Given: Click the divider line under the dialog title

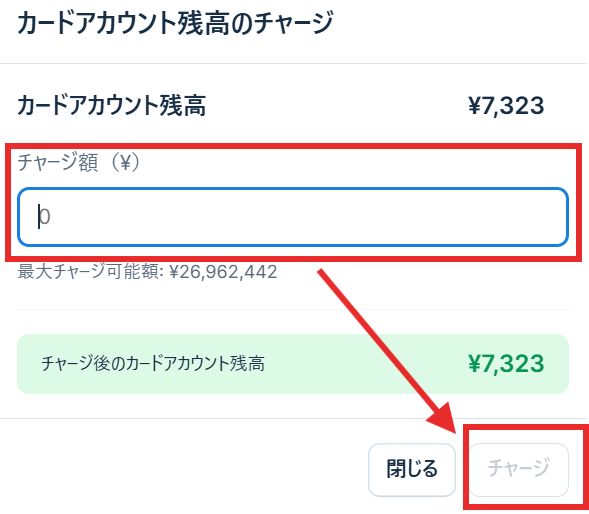Looking at the screenshot, I should [293, 63].
